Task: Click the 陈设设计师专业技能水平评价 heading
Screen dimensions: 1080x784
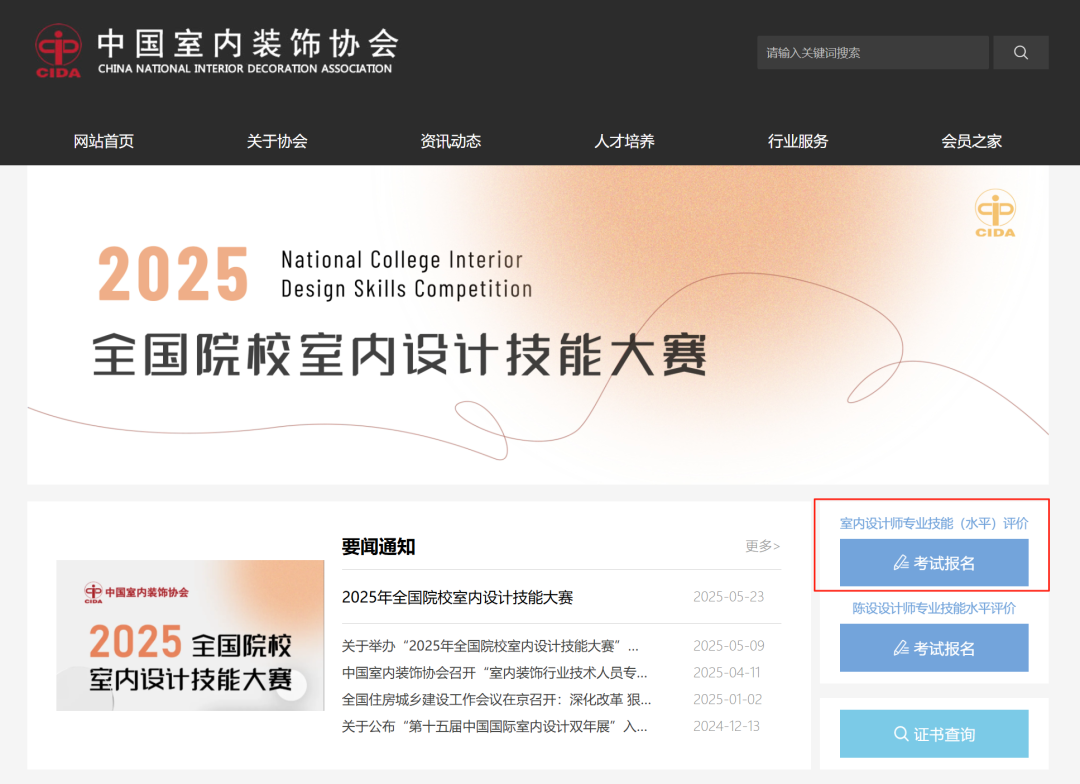Action: click(934, 608)
